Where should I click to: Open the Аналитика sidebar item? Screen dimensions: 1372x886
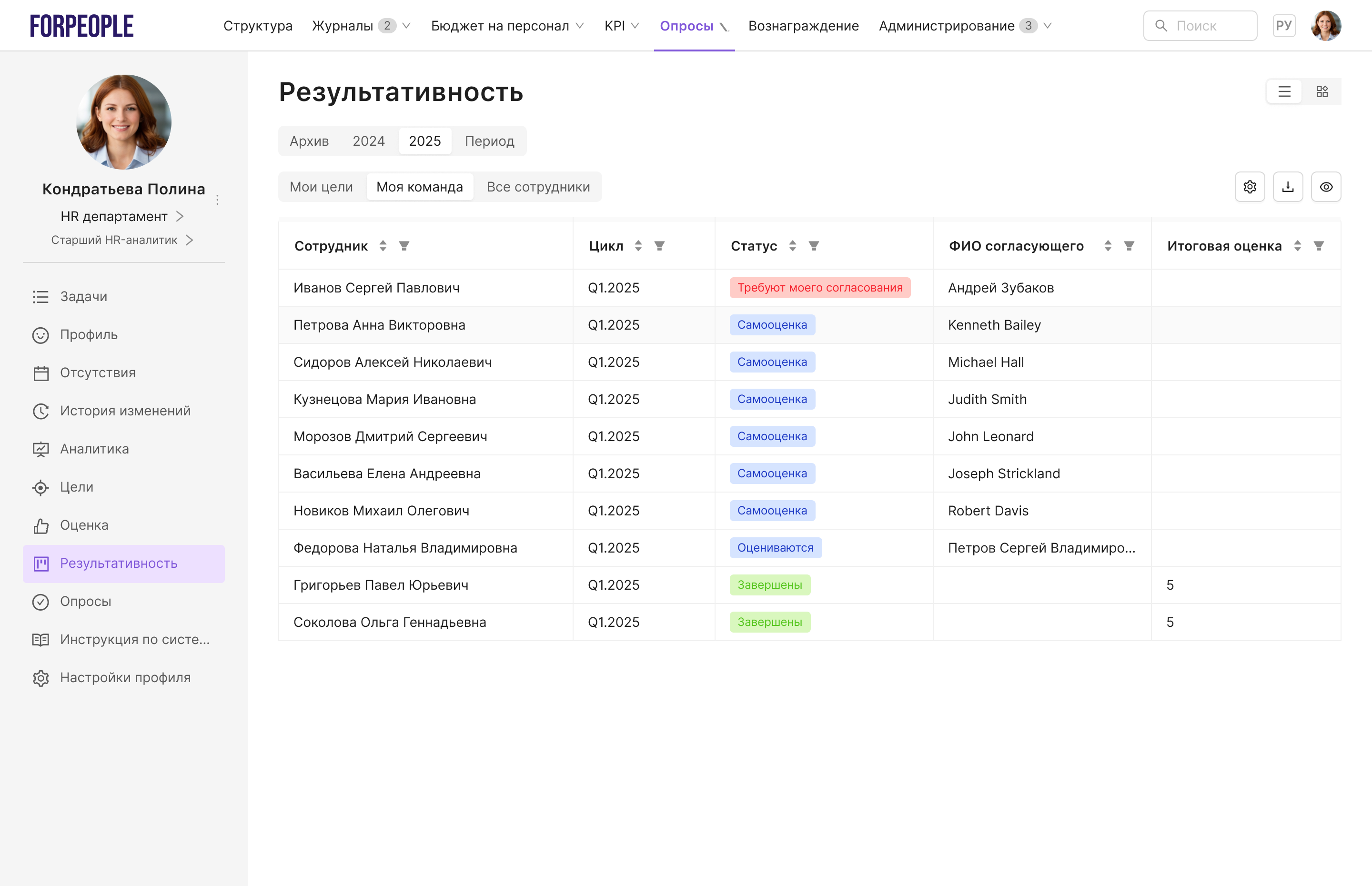click(x=94, y=449)
